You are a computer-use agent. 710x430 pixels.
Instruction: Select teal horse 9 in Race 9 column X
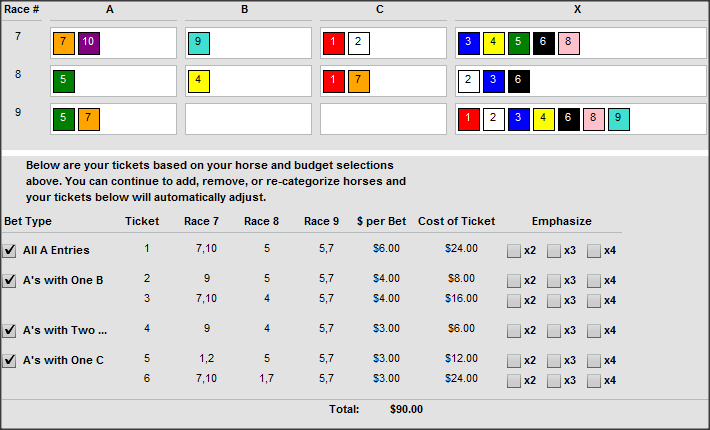point(619,120)
